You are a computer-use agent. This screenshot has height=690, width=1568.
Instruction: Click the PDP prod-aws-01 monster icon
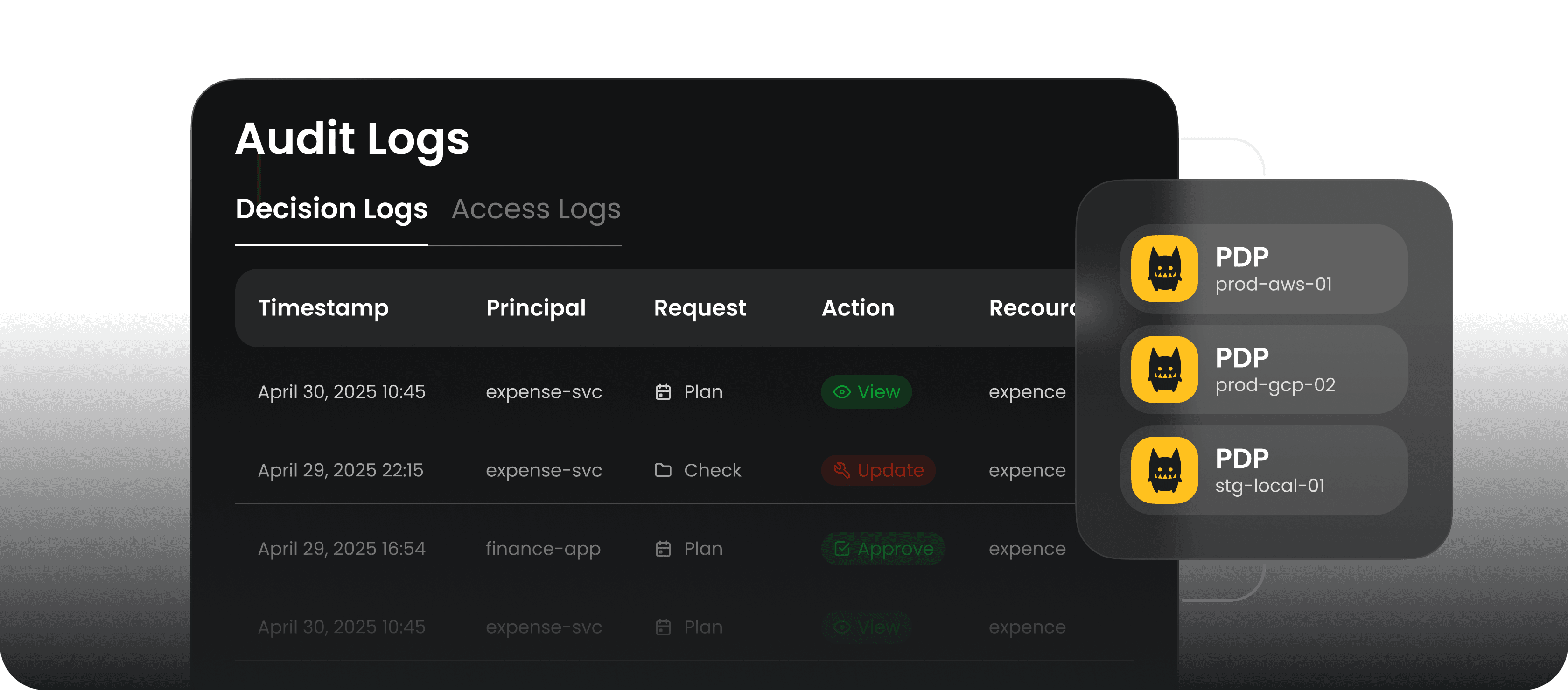(1164, 270)
